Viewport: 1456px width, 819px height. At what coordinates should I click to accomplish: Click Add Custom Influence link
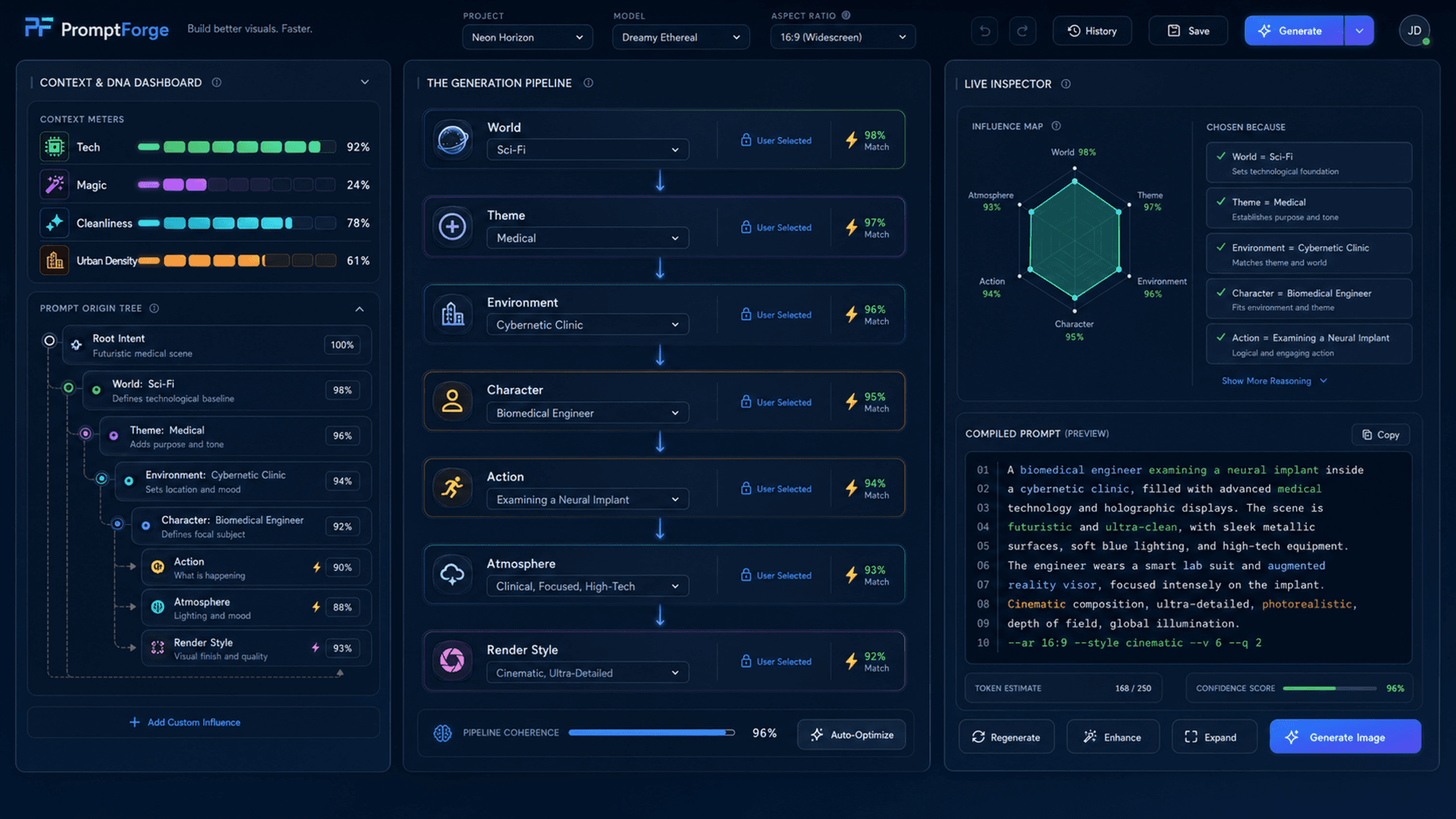click(x=185, y=722)
